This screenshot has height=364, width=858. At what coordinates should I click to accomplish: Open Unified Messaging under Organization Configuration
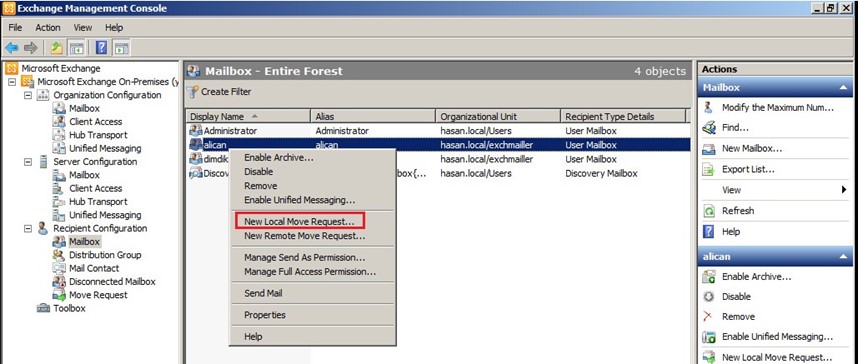(x=105, y=148)
